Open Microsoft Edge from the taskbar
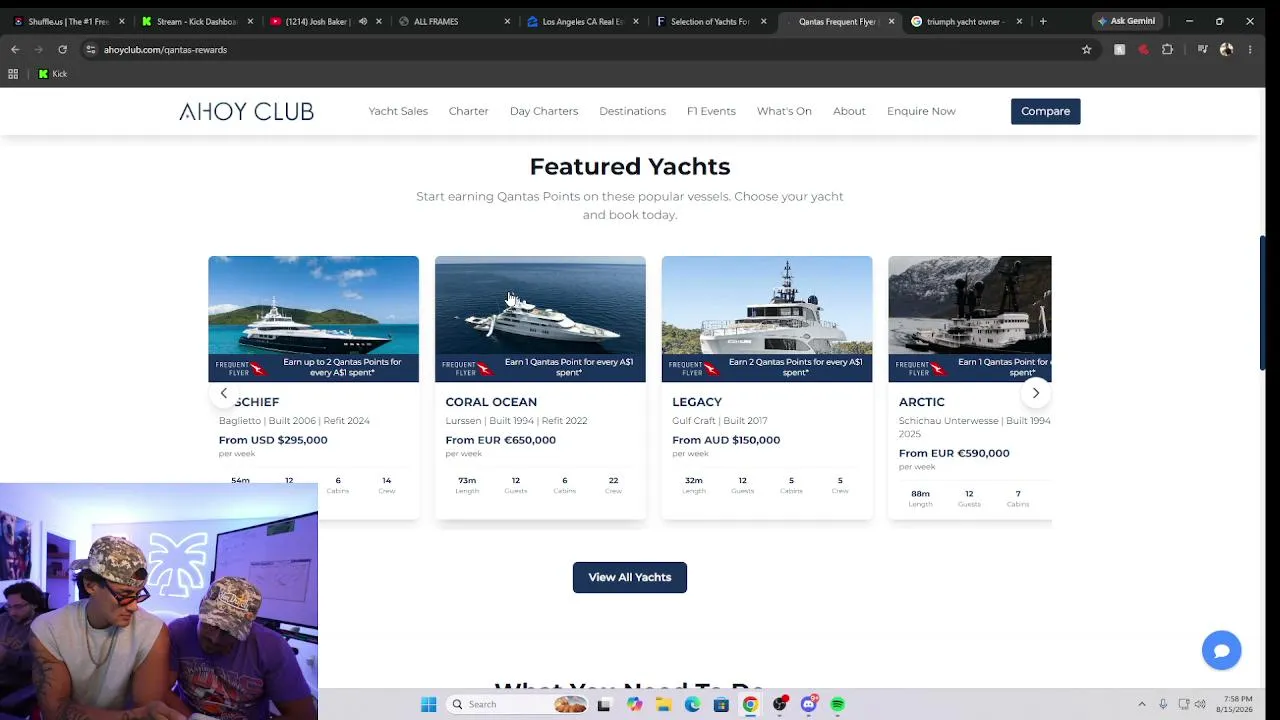The image size is (1280, 720). [692, 705]
